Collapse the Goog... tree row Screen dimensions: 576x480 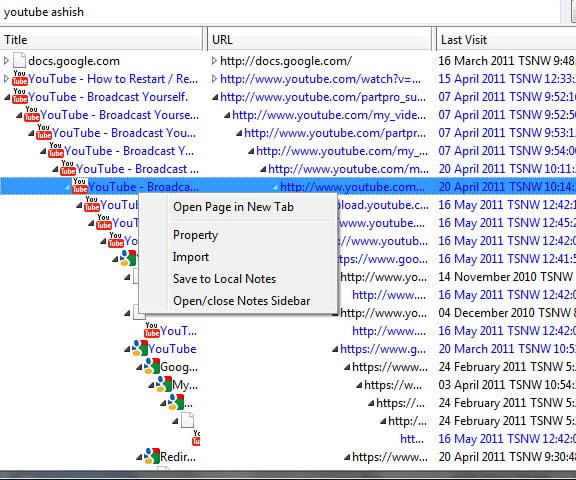pos(139,367)
